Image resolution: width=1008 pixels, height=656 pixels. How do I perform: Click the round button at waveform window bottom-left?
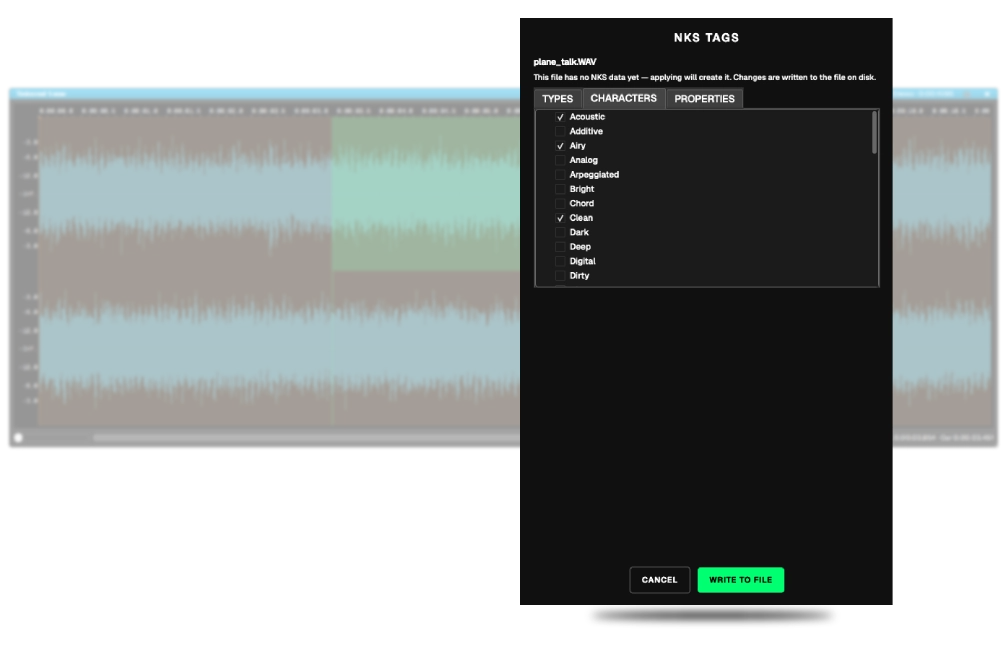tap(19, 438)
